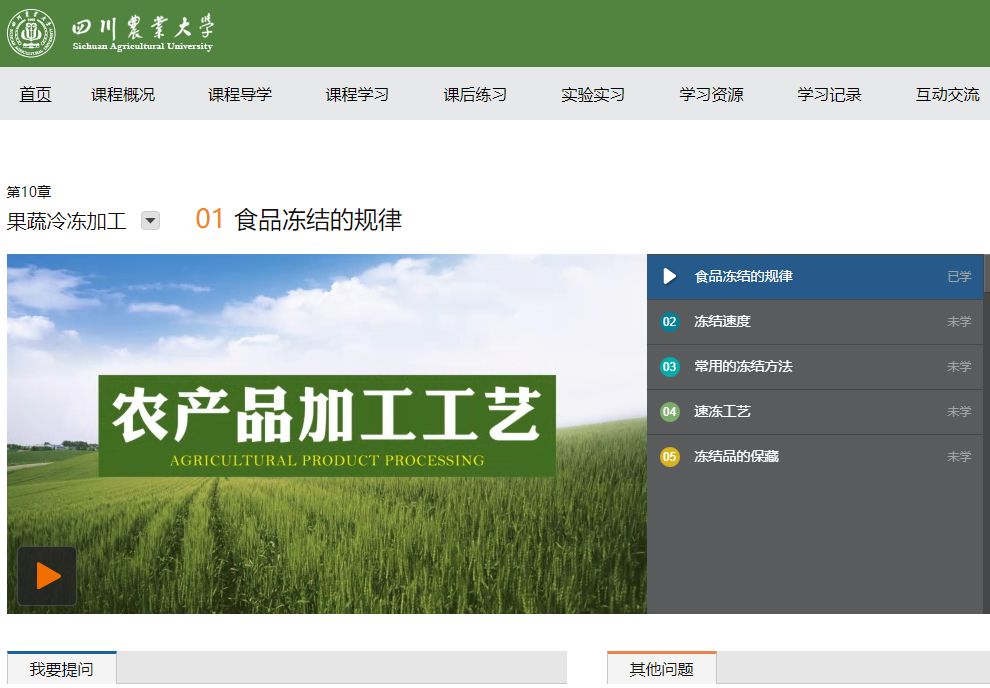Click the white play icon beside 食品冻结的规律
The image size is (990, 688).
(669, 276)
